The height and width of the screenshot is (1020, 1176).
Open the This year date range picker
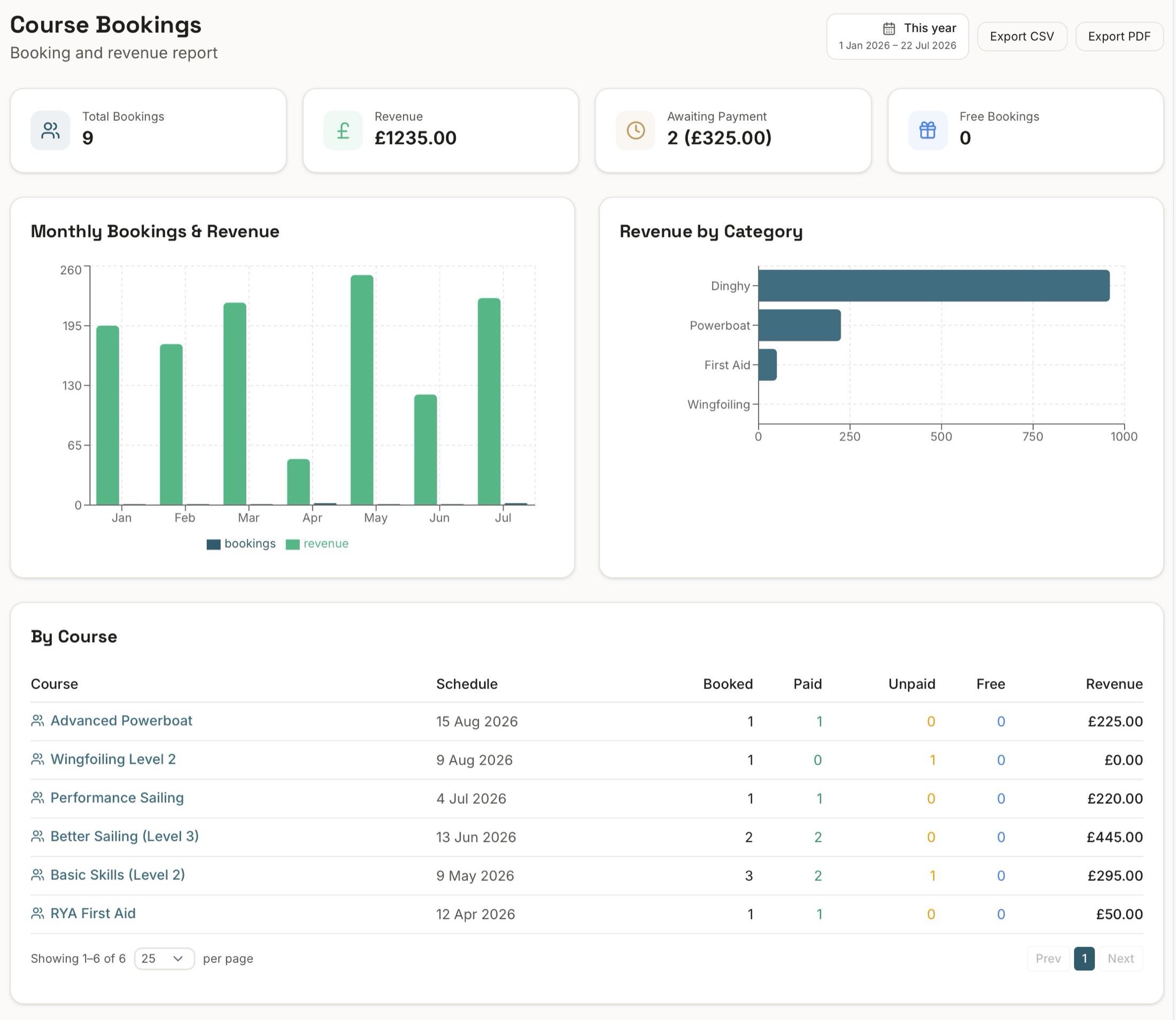coord(898,36)
